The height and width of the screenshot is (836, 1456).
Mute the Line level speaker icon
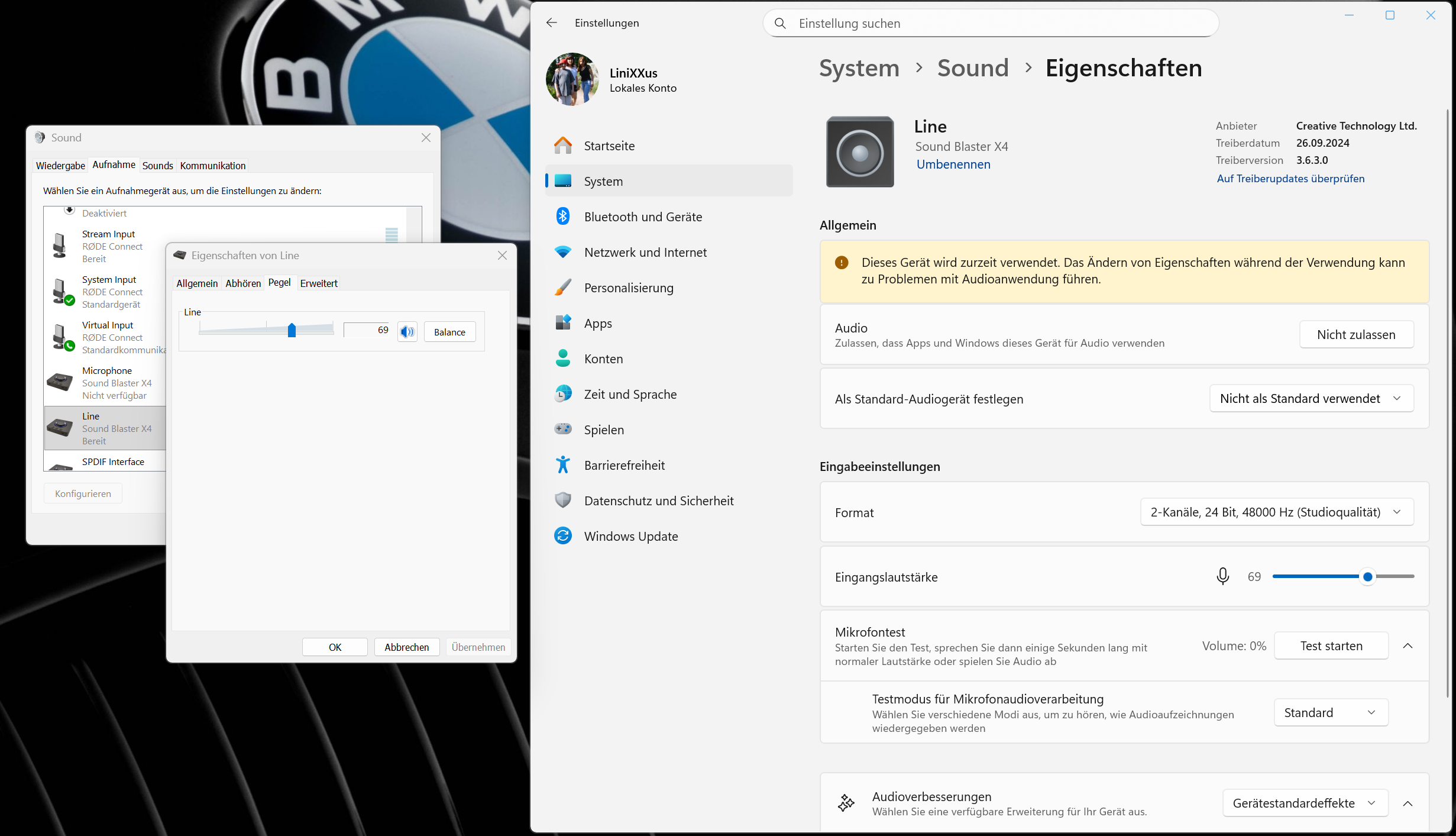(407, 332)
